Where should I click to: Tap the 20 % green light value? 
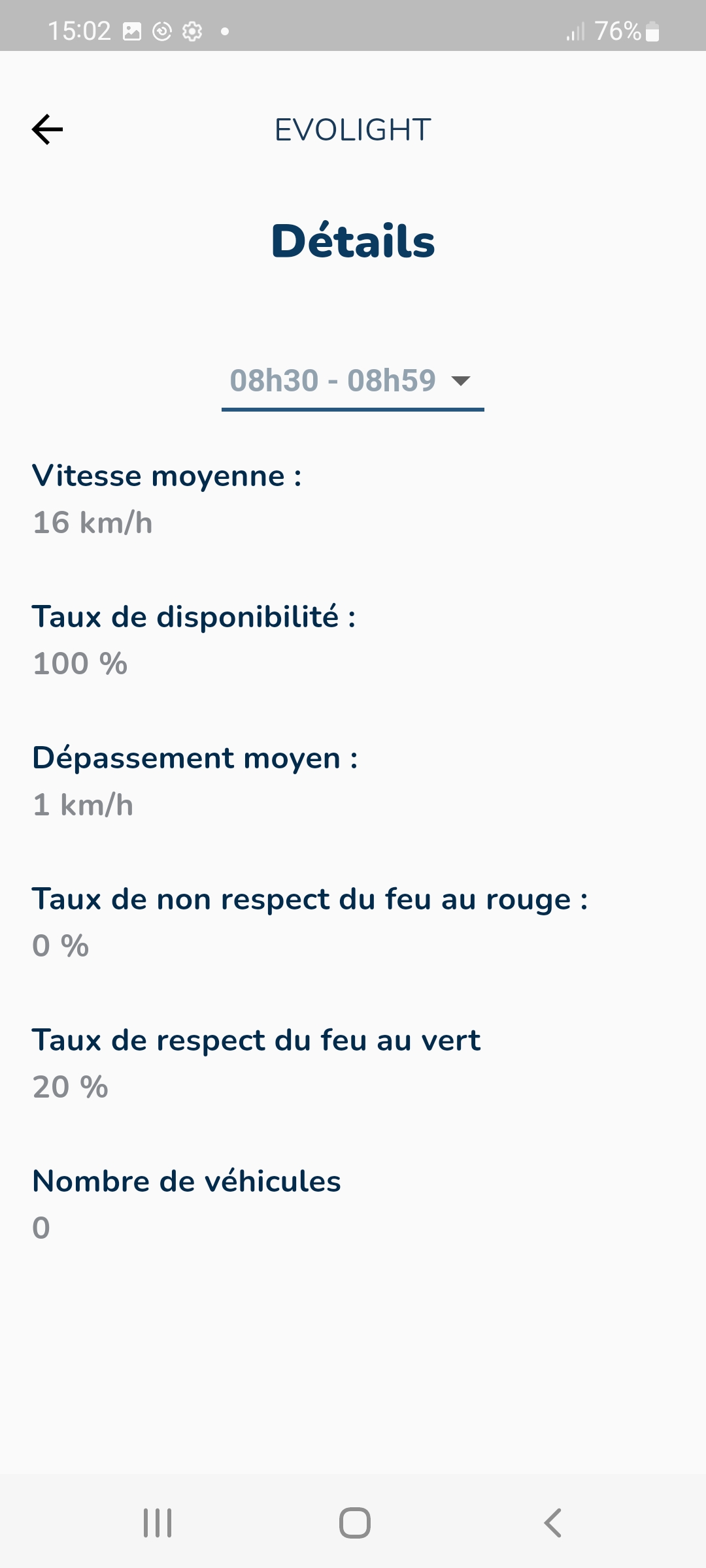71,1088
